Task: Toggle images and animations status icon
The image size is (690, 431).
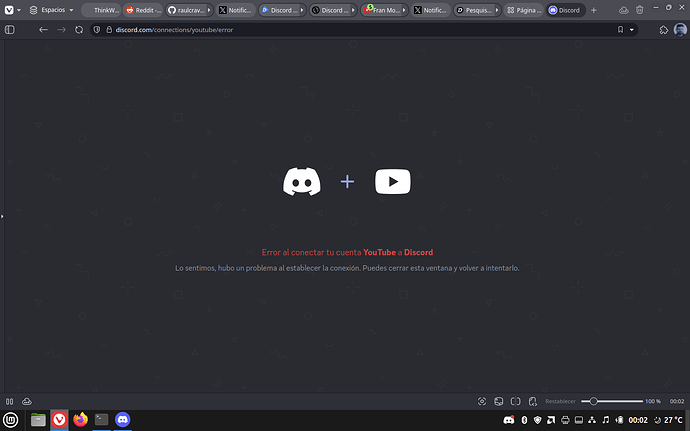Action: pos(499,402)
